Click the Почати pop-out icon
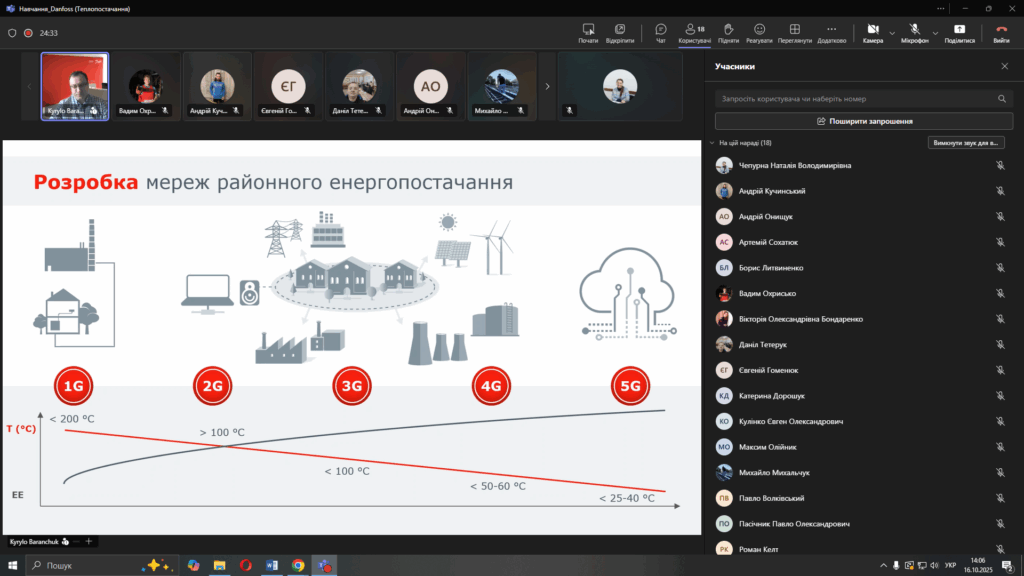The image size is (1024, 576). click(x=588, y=29)
